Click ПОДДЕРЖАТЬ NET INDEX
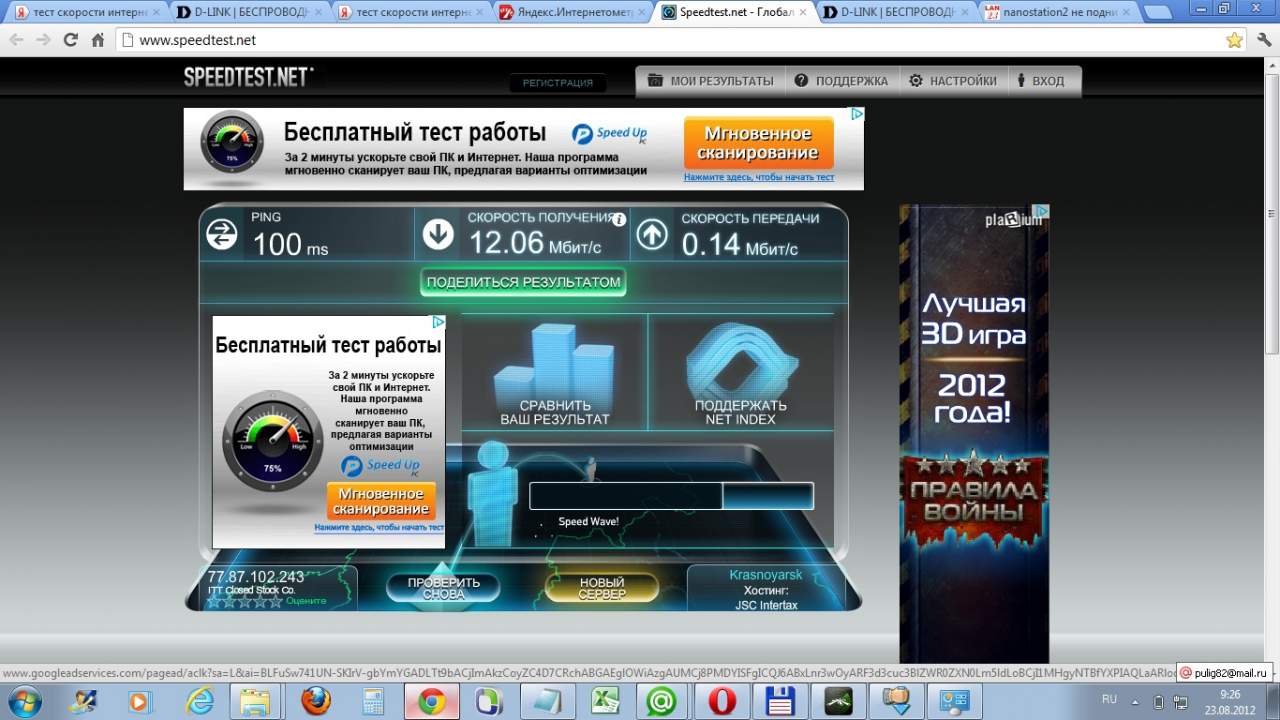 coord(741,371)
